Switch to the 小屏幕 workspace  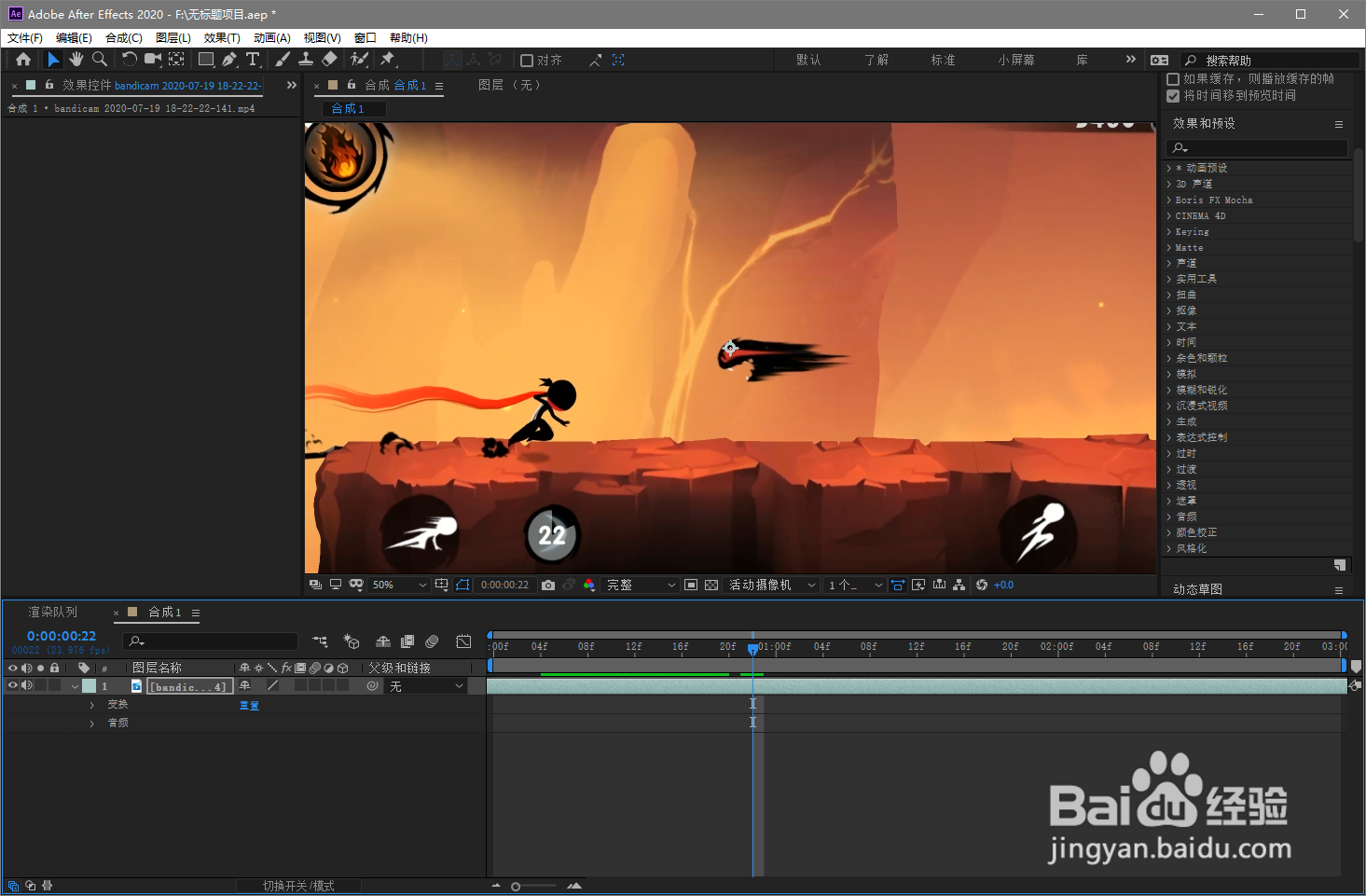tap(1016, 60)
